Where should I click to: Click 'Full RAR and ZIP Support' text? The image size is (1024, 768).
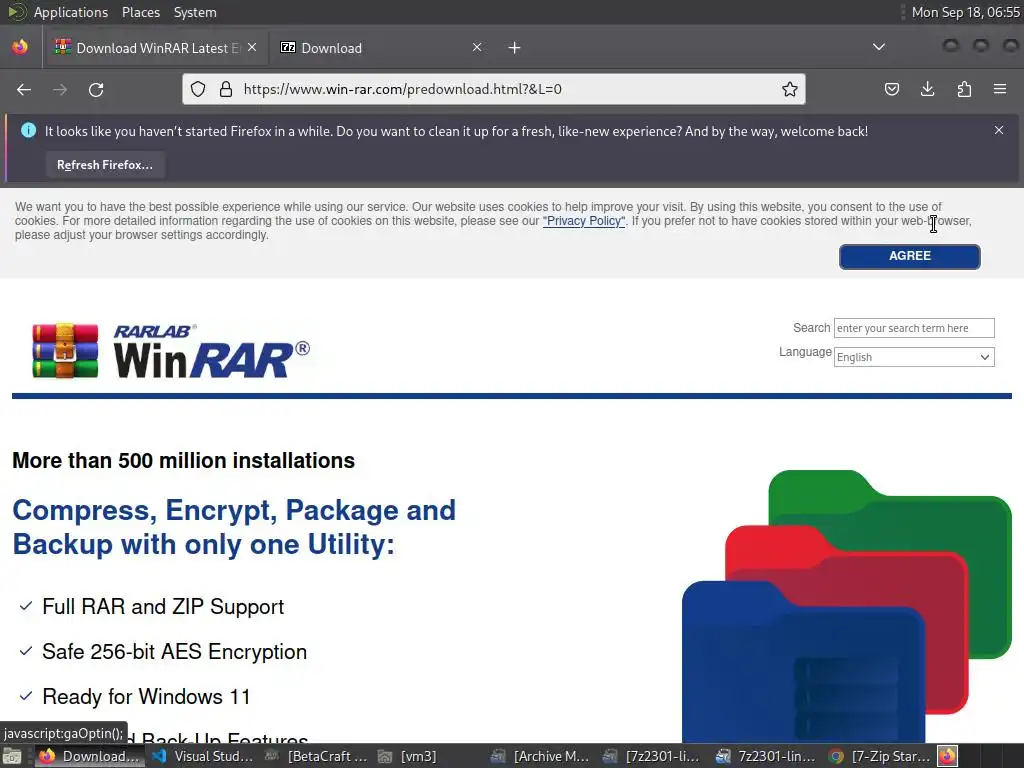tap(163, 607)
